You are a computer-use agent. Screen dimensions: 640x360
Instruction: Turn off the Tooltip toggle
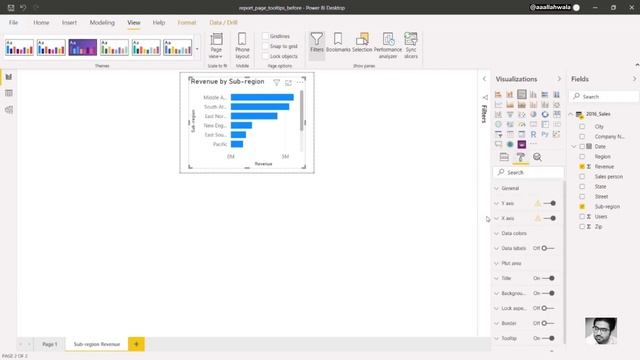549,338
